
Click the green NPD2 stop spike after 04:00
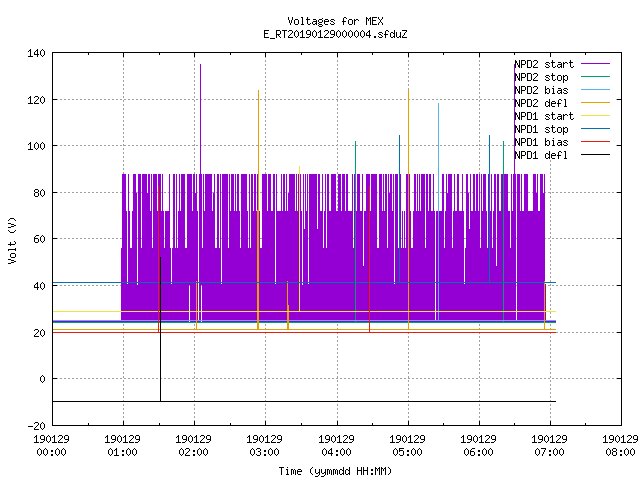pyautogui.click(x=356, y=231)
